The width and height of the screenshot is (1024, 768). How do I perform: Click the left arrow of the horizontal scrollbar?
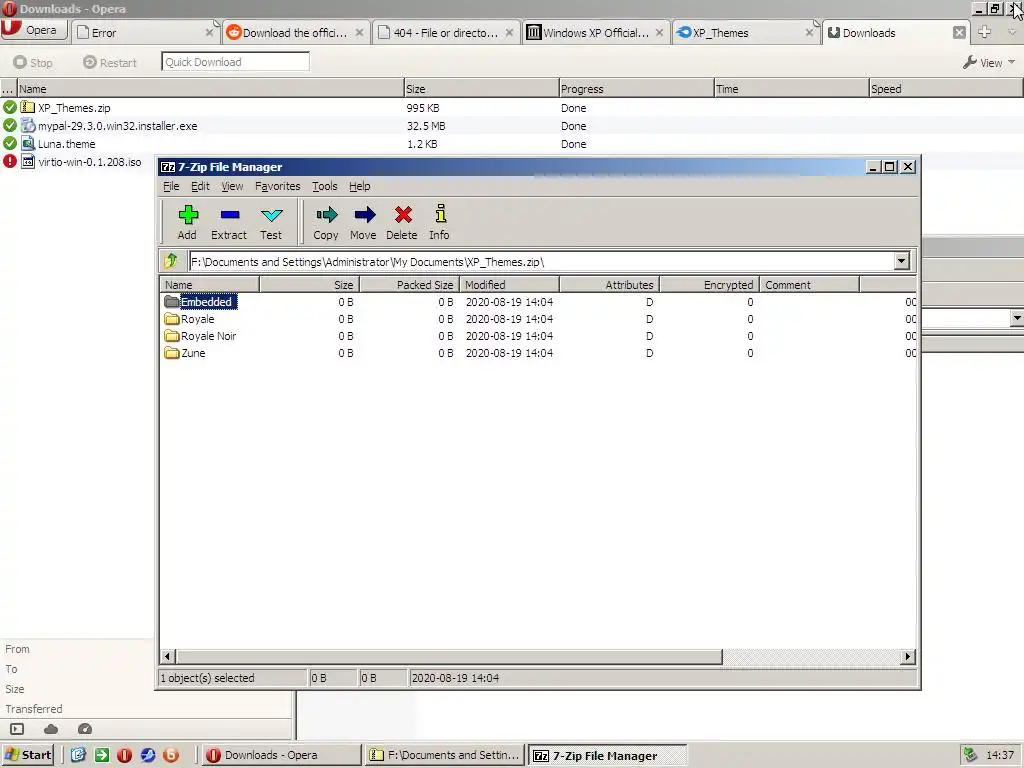click(x=167, y=656)
